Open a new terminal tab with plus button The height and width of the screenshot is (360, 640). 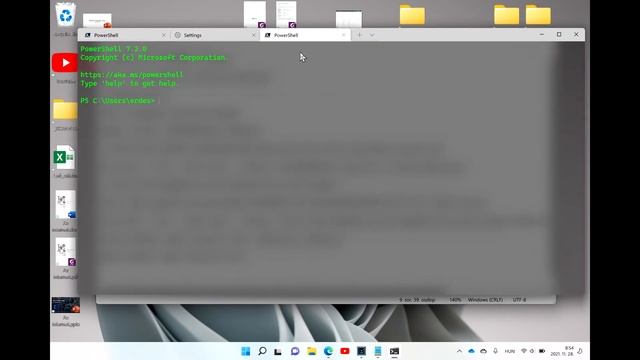click(360, 35)
